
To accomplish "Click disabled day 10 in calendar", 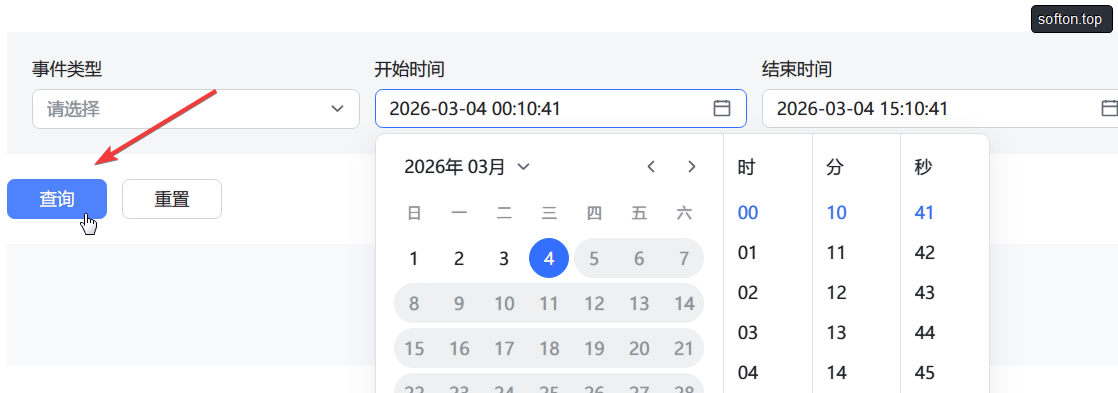I will (x=503, y=304).
